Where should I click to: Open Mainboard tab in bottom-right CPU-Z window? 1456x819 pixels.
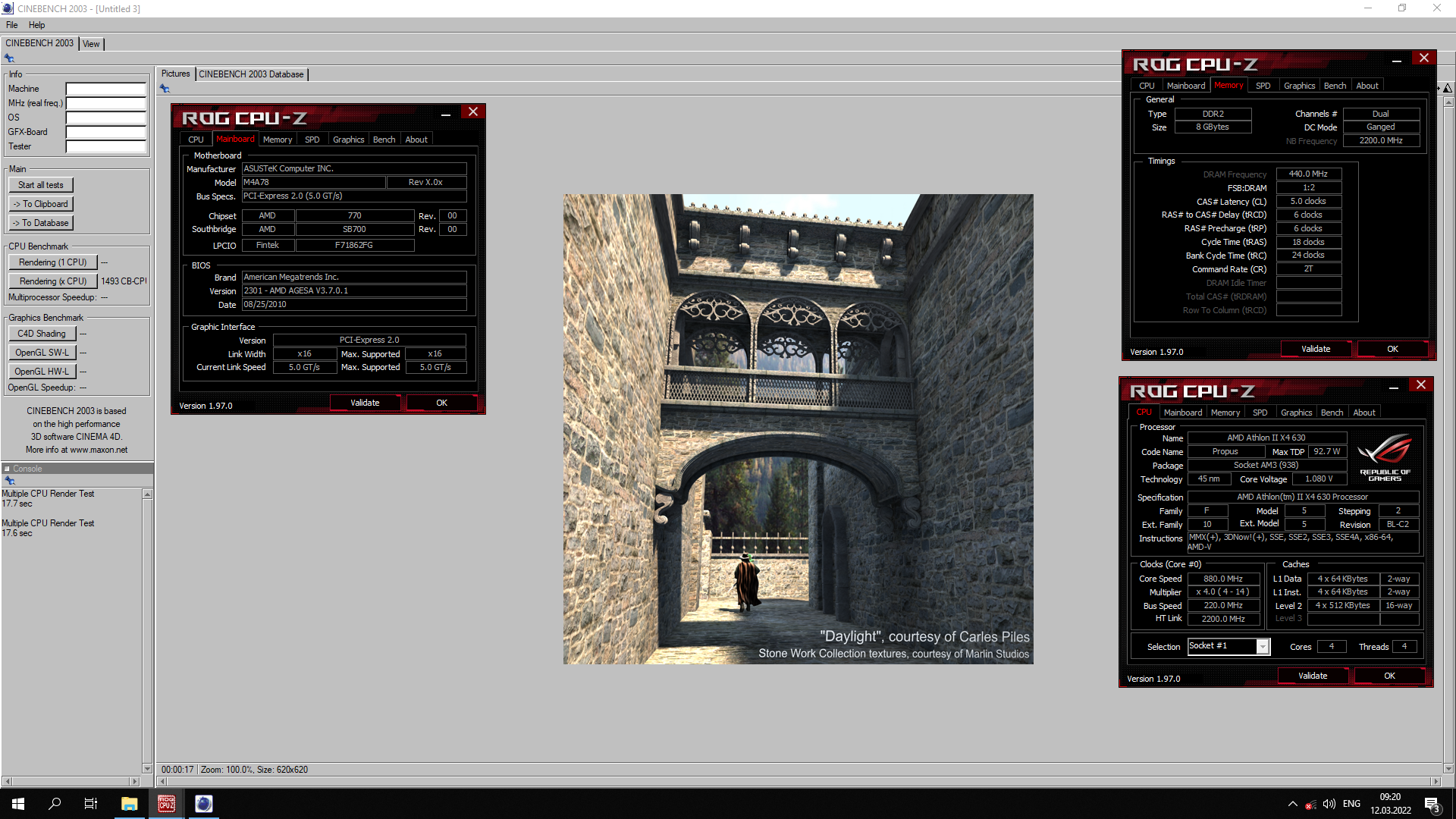1183,413
